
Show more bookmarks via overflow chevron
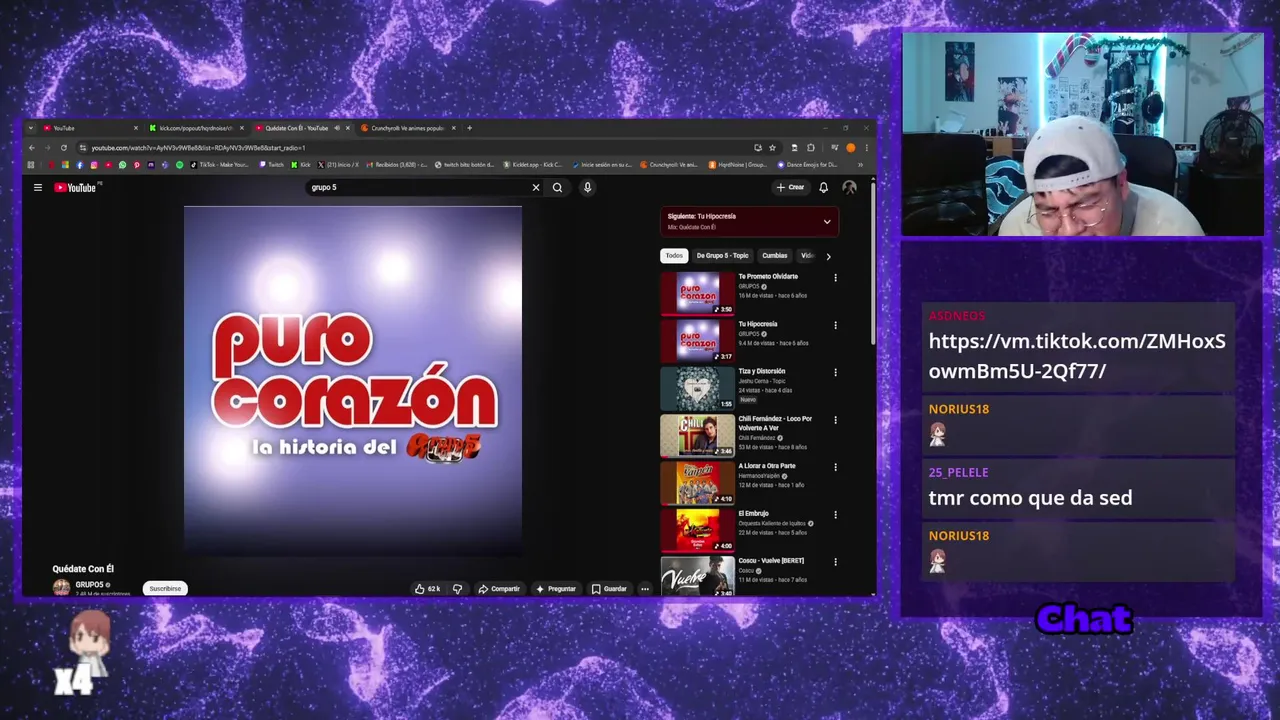(x=861, y=165)
